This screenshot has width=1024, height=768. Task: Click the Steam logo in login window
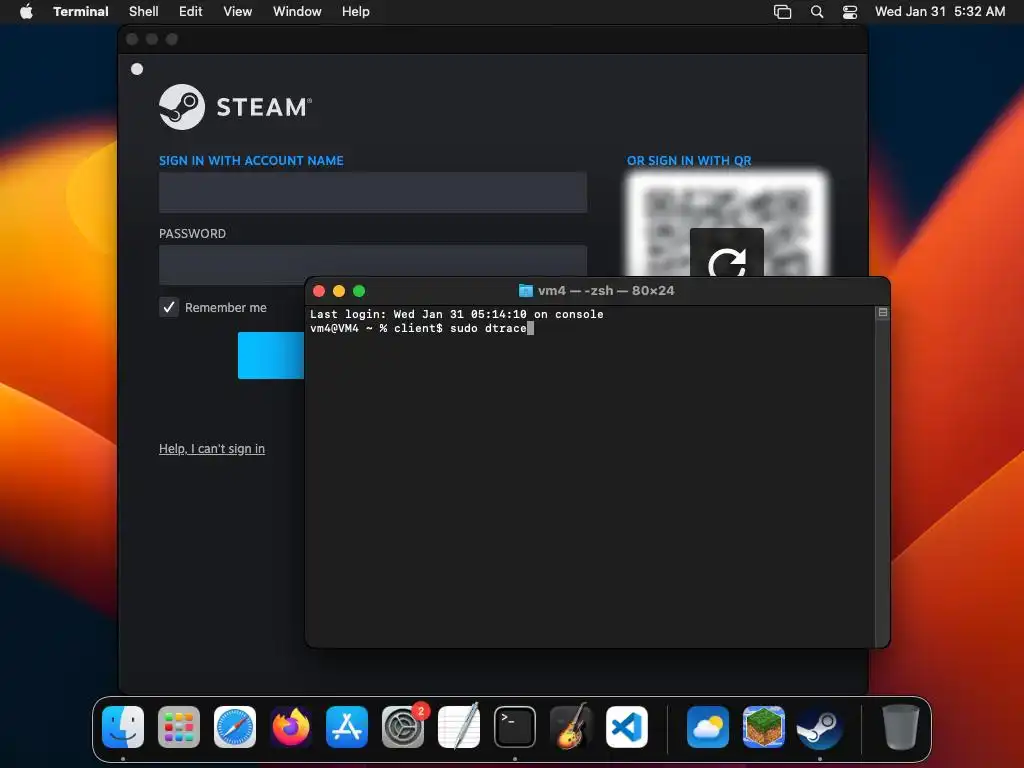pyautogui.click(x=182, y=107)
